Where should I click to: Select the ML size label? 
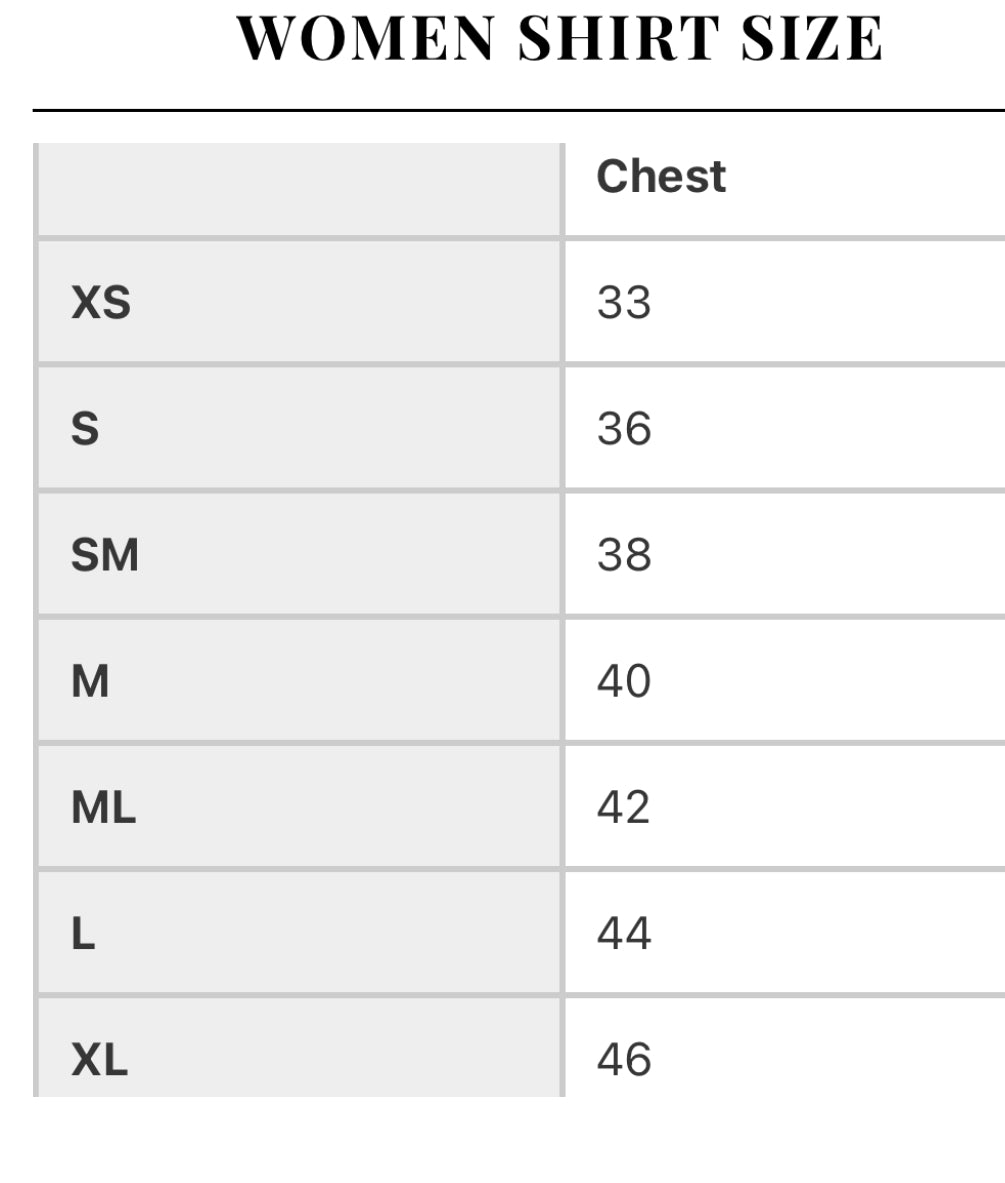(x=103, y=808)
